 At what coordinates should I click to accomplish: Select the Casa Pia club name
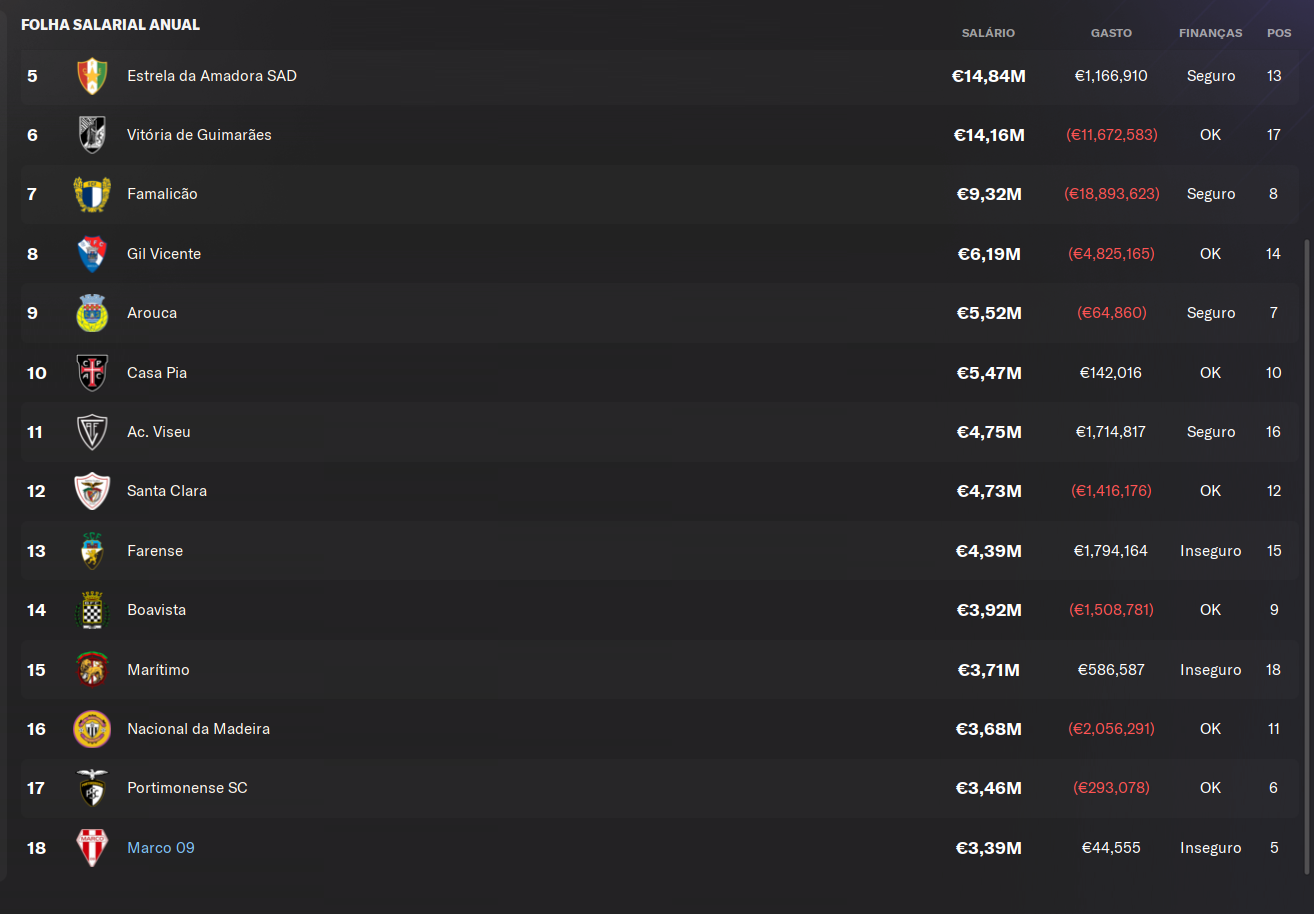click(x=157, y=373)
